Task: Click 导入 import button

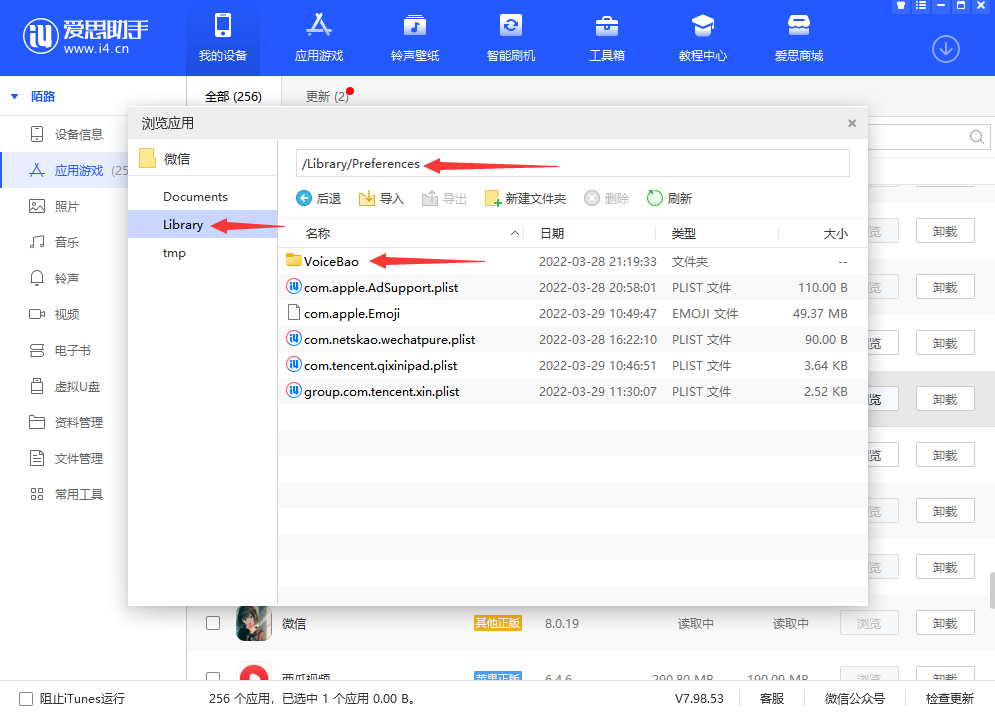Action: pos(381,199)
